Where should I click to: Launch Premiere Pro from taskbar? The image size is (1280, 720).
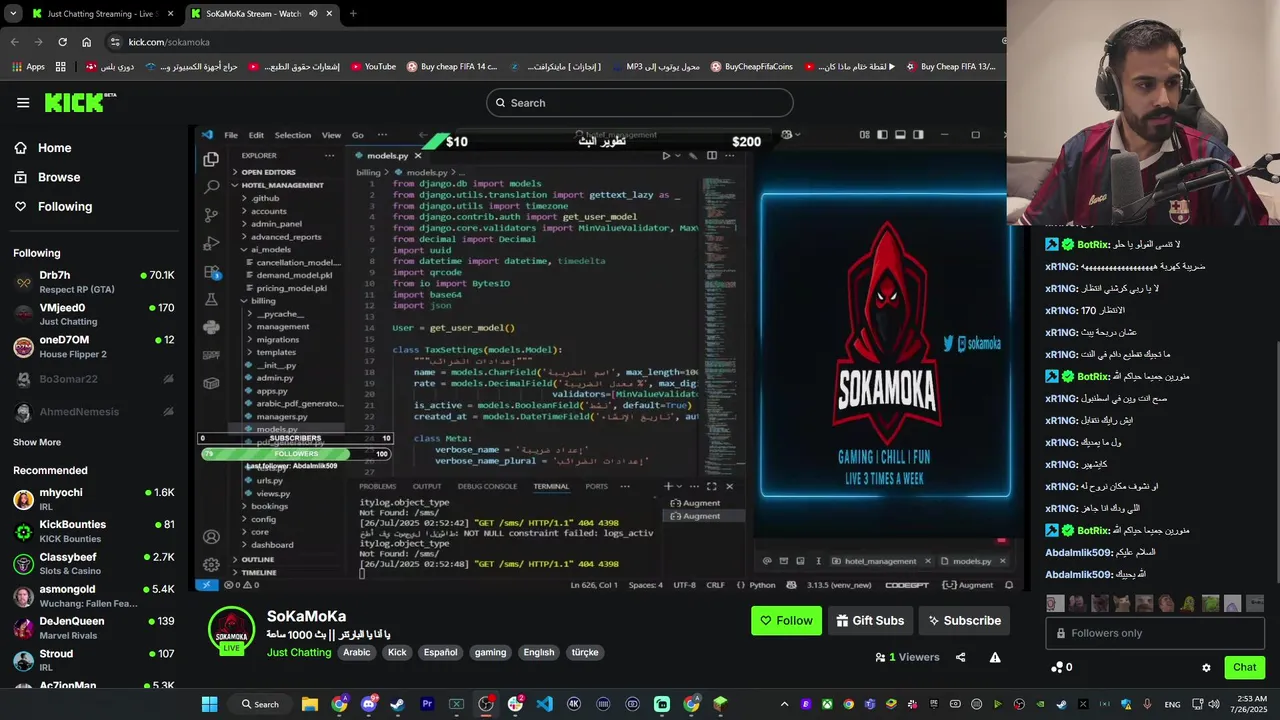pyautogui.click(x=427, y=704)
